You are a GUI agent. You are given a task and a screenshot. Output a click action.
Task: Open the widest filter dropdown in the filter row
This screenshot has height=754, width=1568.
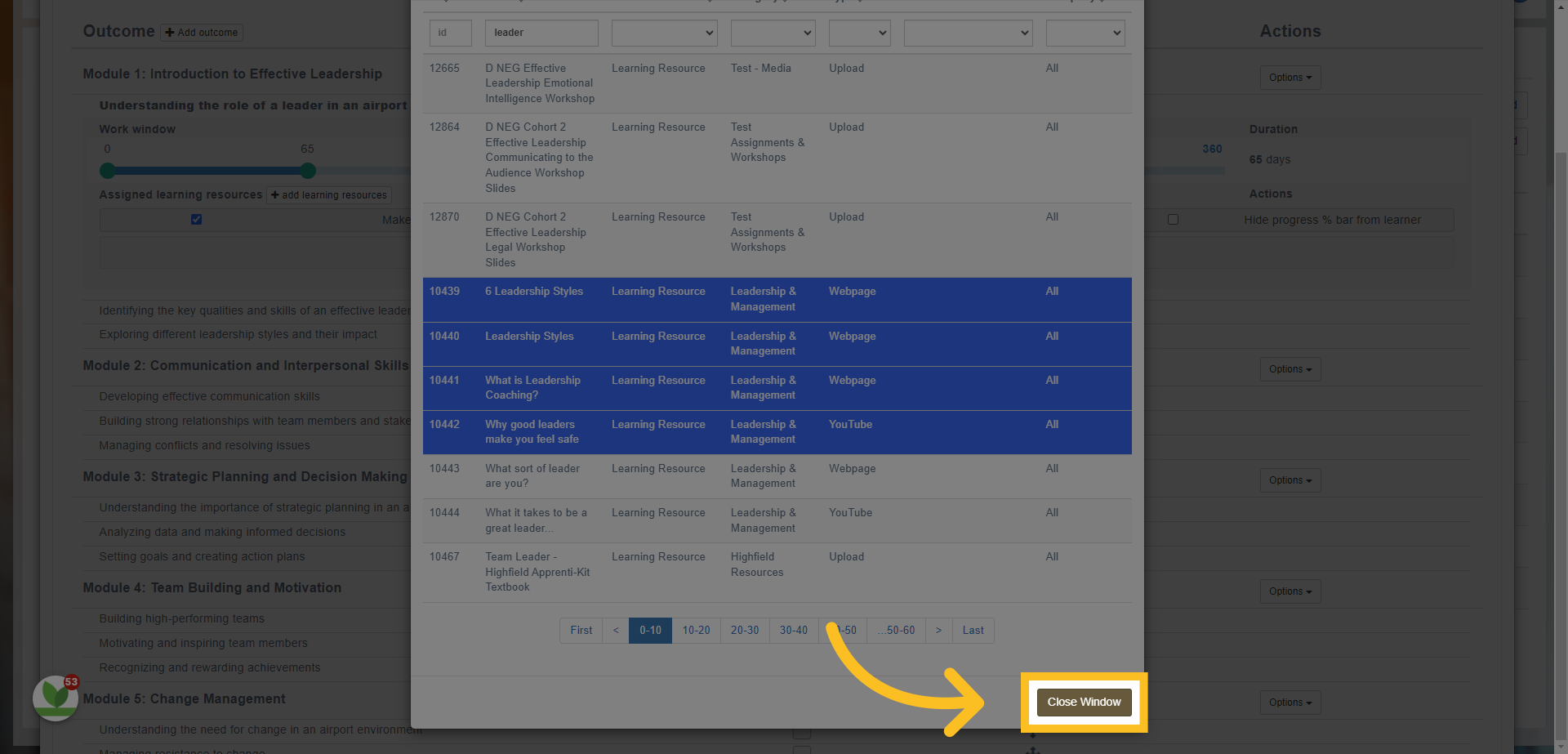point(968,33)
